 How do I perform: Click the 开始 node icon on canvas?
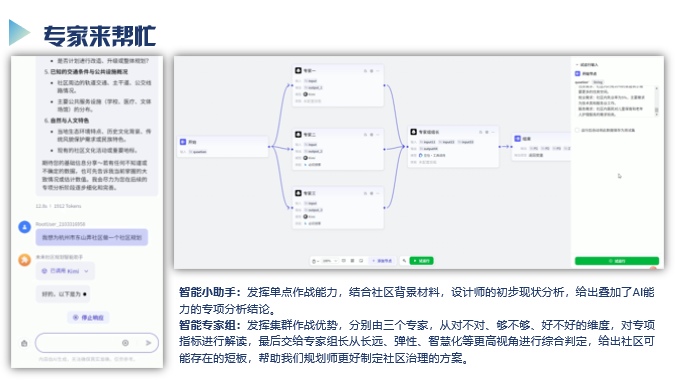point(183,141)
